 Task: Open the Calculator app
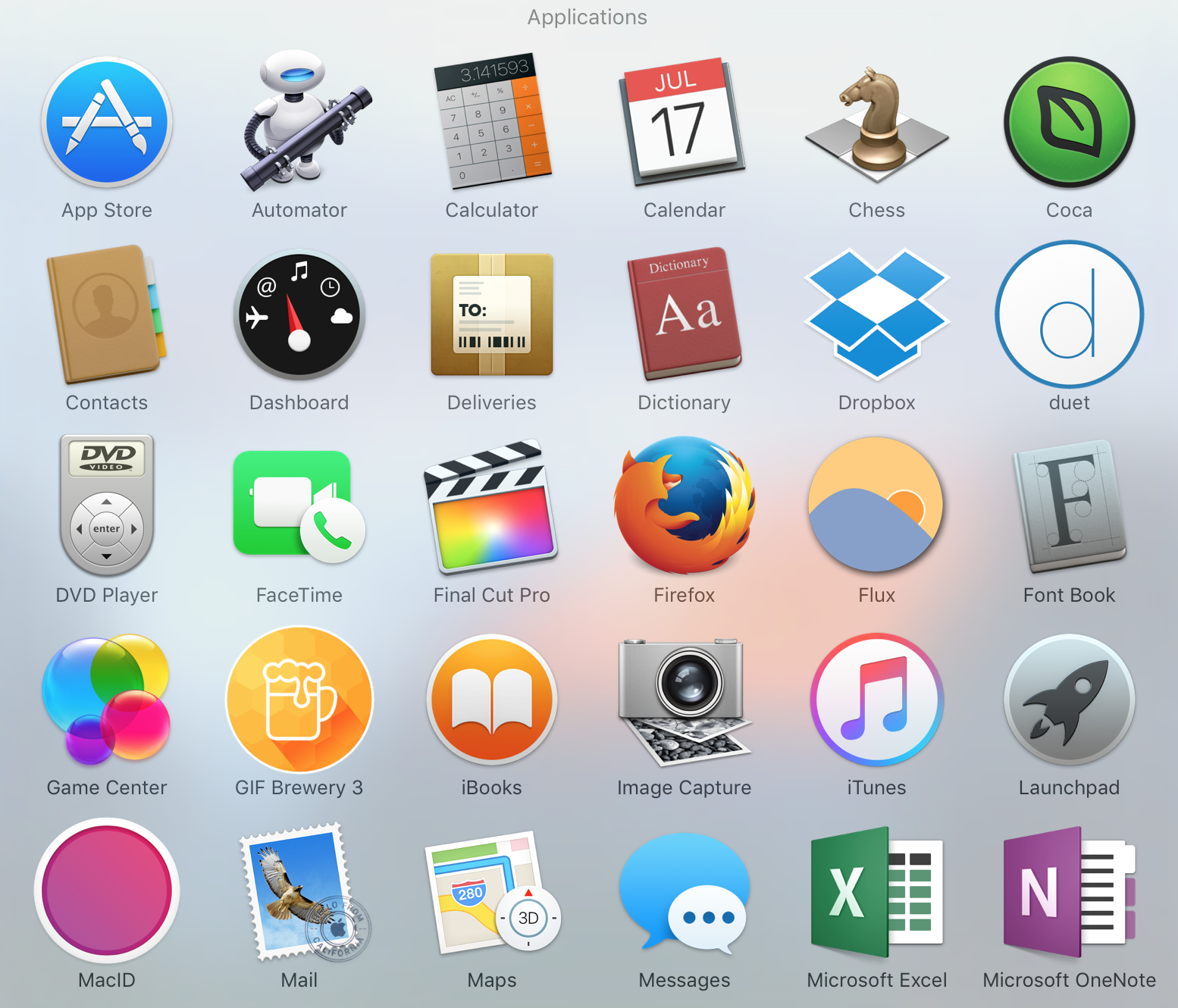pyautogui.click(x=491, y=125)
